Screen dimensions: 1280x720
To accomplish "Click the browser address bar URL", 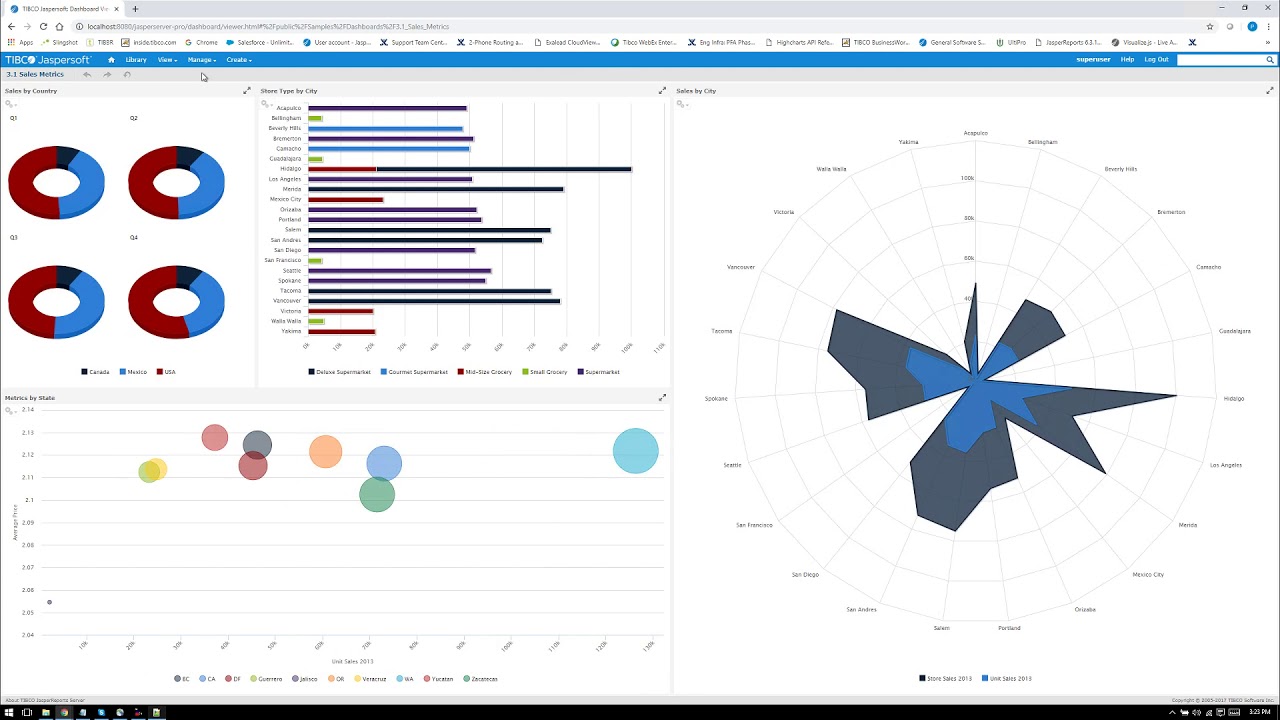I will [268, 27].
